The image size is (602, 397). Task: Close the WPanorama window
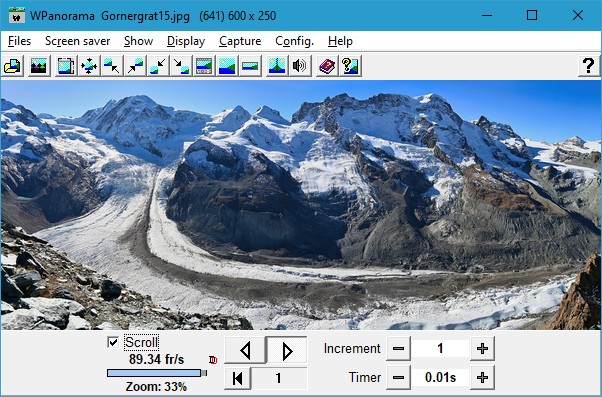(578, 16)
